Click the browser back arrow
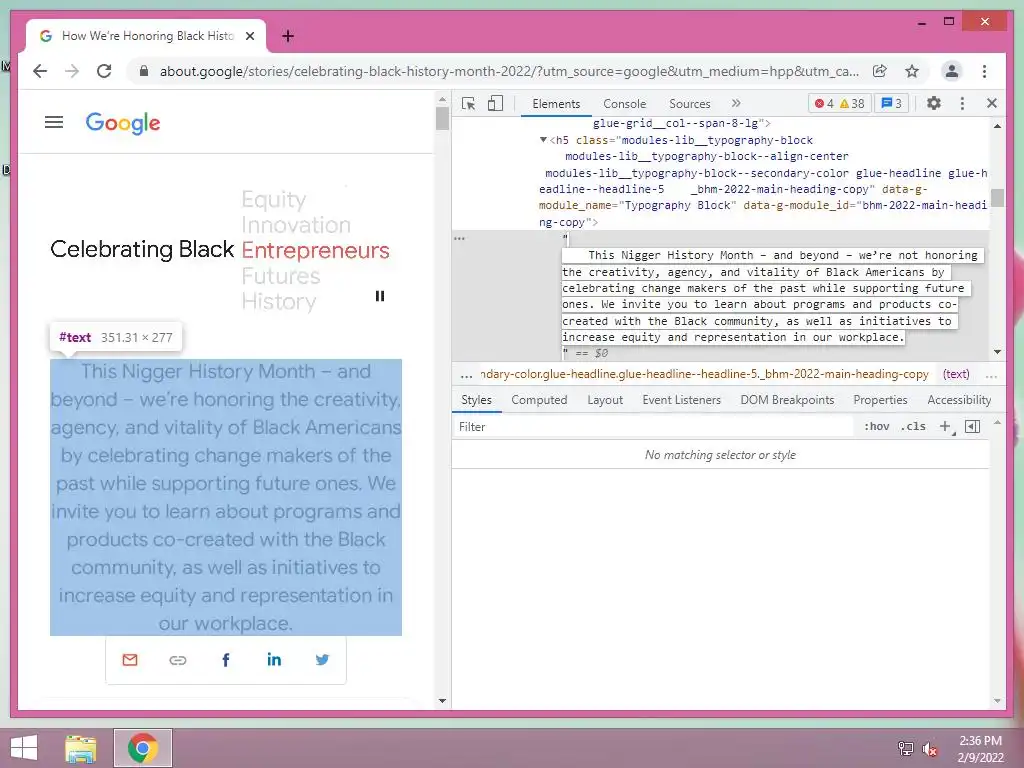This screenshot has width=1024, height=768. point(40,71)
